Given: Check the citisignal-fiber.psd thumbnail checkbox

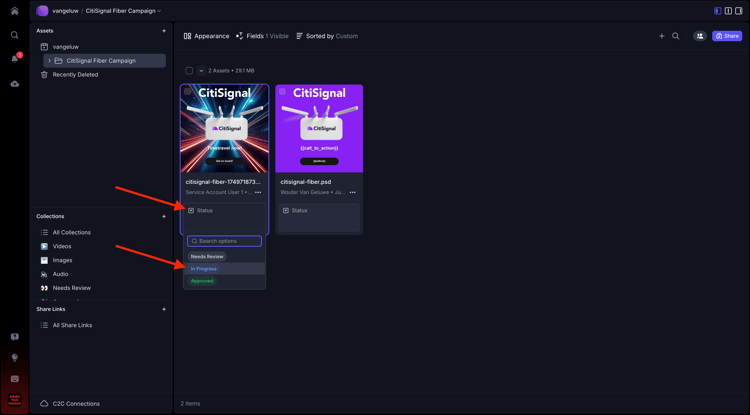Looking at the screenshot, I should [282, 91].
